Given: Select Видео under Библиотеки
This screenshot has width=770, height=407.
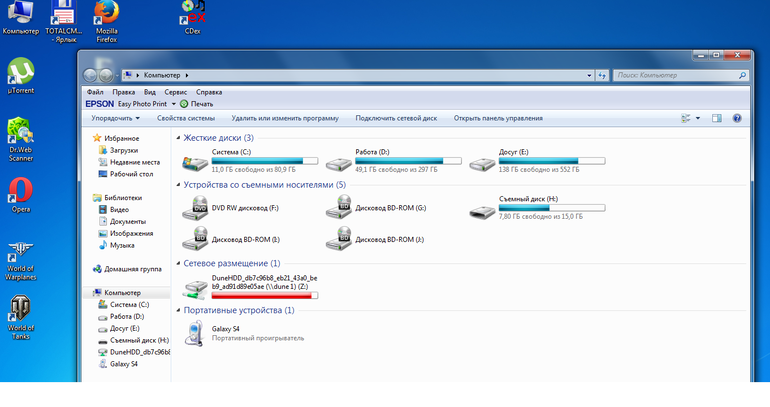Looking at the screenshot, I should click(114, 210).
